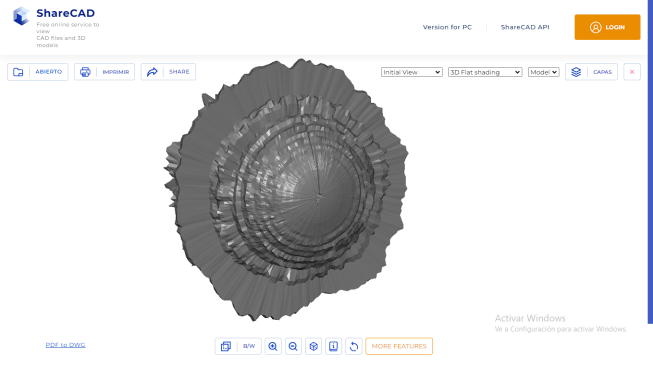The height and width of the screenshot is (369, 653).
Task: Click the background color copy icon
Action: click(226, 346)
